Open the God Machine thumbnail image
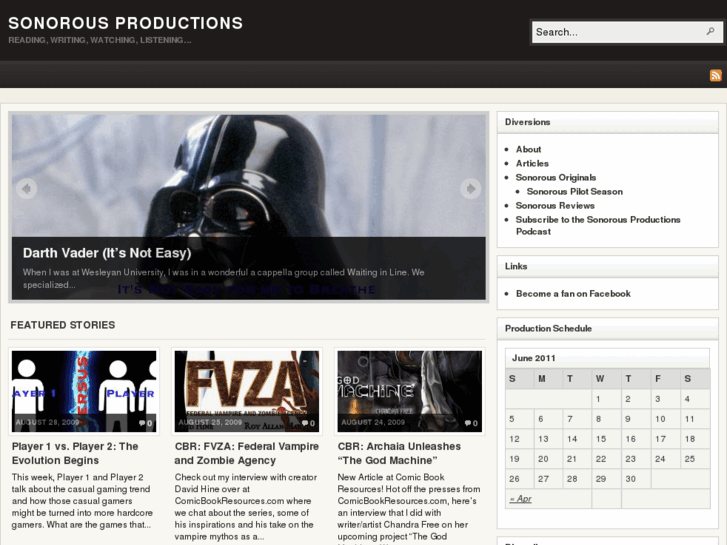 tap(409, 391)
